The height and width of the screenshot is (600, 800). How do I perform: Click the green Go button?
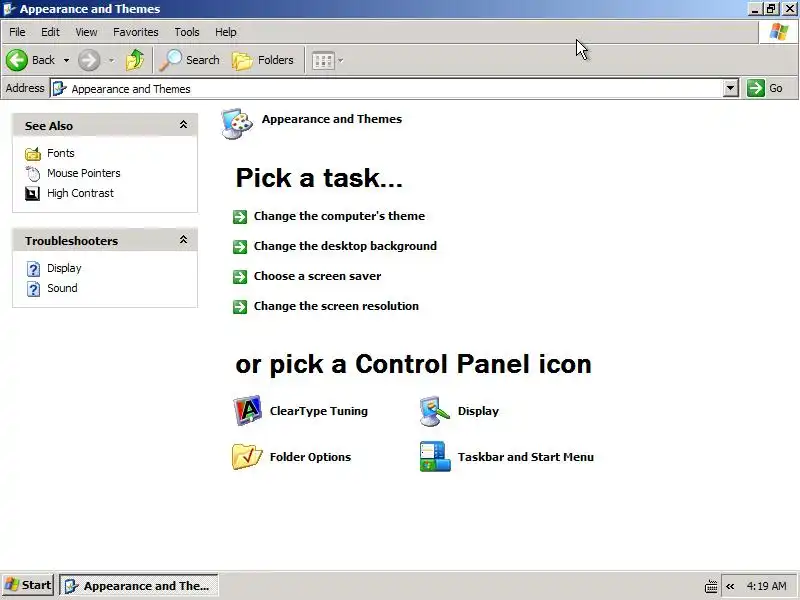coord(766,88)
